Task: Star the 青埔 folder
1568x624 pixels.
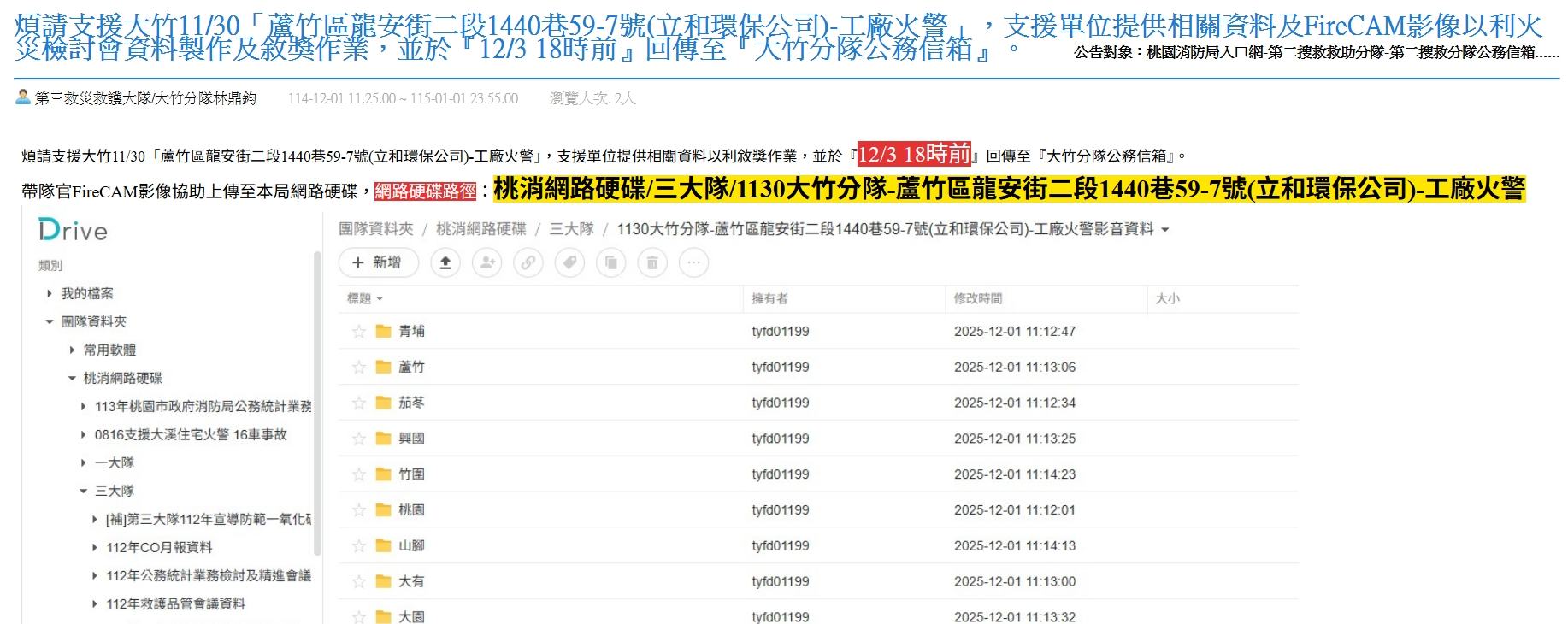Action: [359, 332]
